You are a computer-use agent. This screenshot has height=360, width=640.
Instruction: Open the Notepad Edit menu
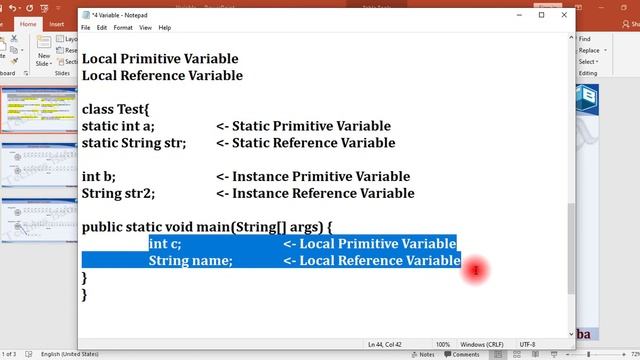[102, 28]
